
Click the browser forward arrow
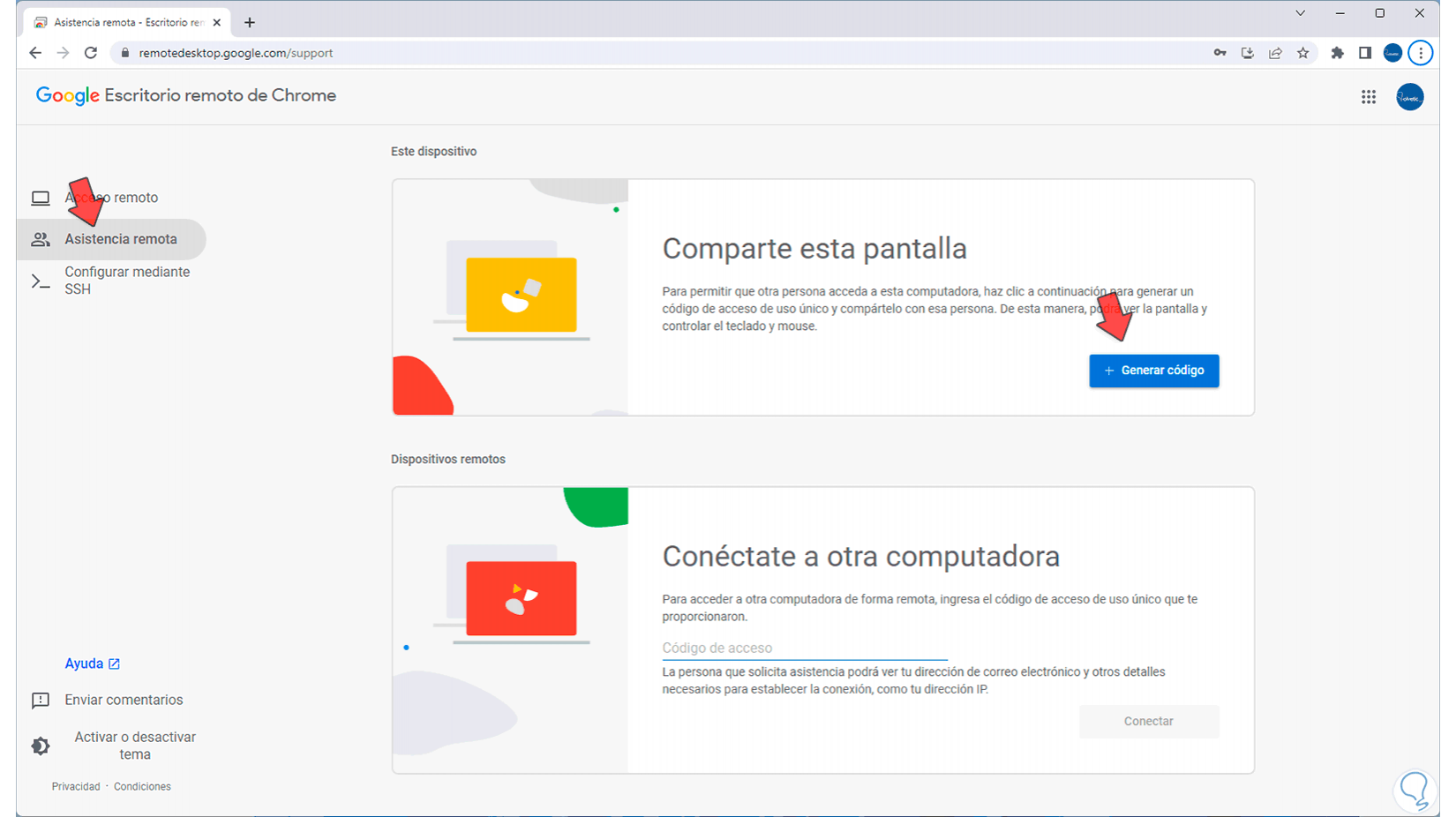pyautogui.click(x=63, y=53)
